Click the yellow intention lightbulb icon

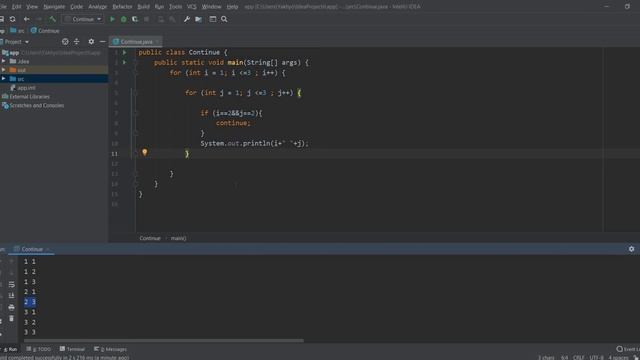pos(144,152)
